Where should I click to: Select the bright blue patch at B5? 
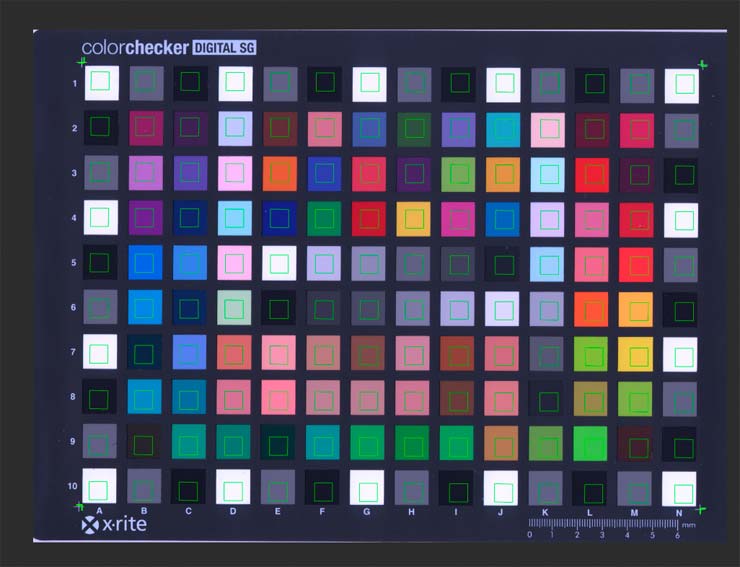pyautogui.click(x=145, y=262)
